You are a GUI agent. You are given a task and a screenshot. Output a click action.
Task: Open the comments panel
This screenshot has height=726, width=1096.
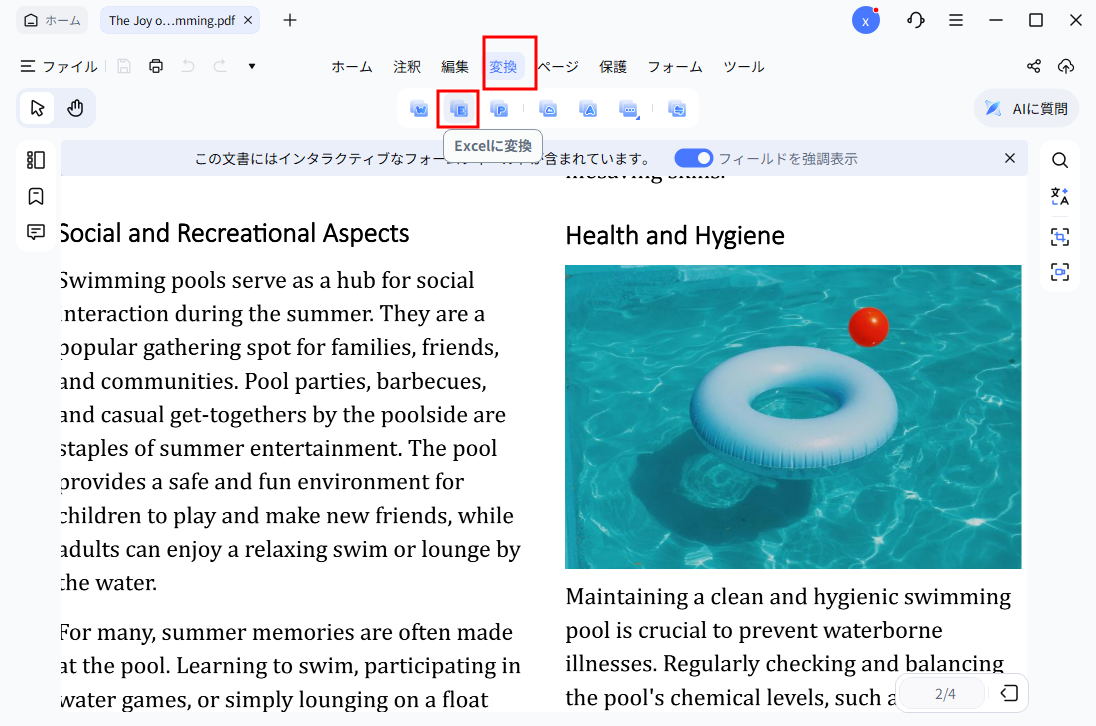tap(36, 232)
